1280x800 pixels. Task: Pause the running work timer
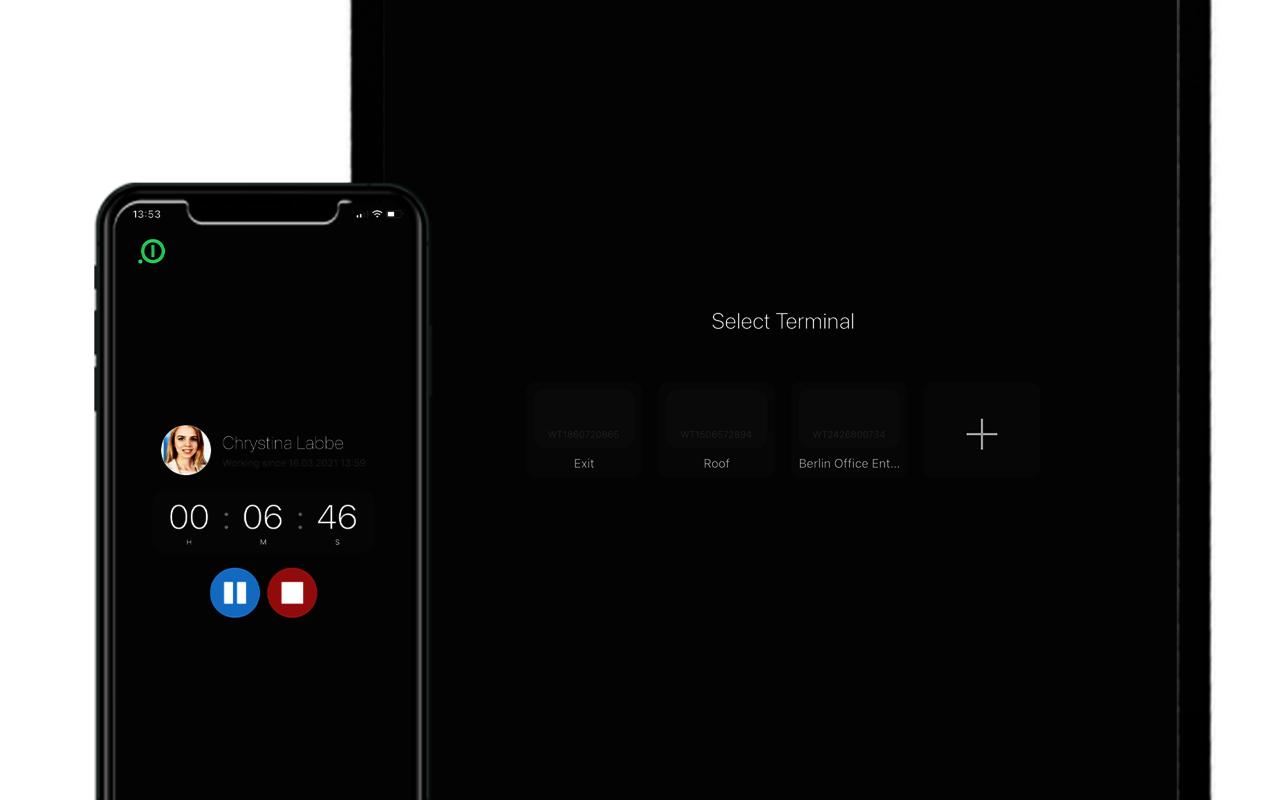(x=235, y=593)
